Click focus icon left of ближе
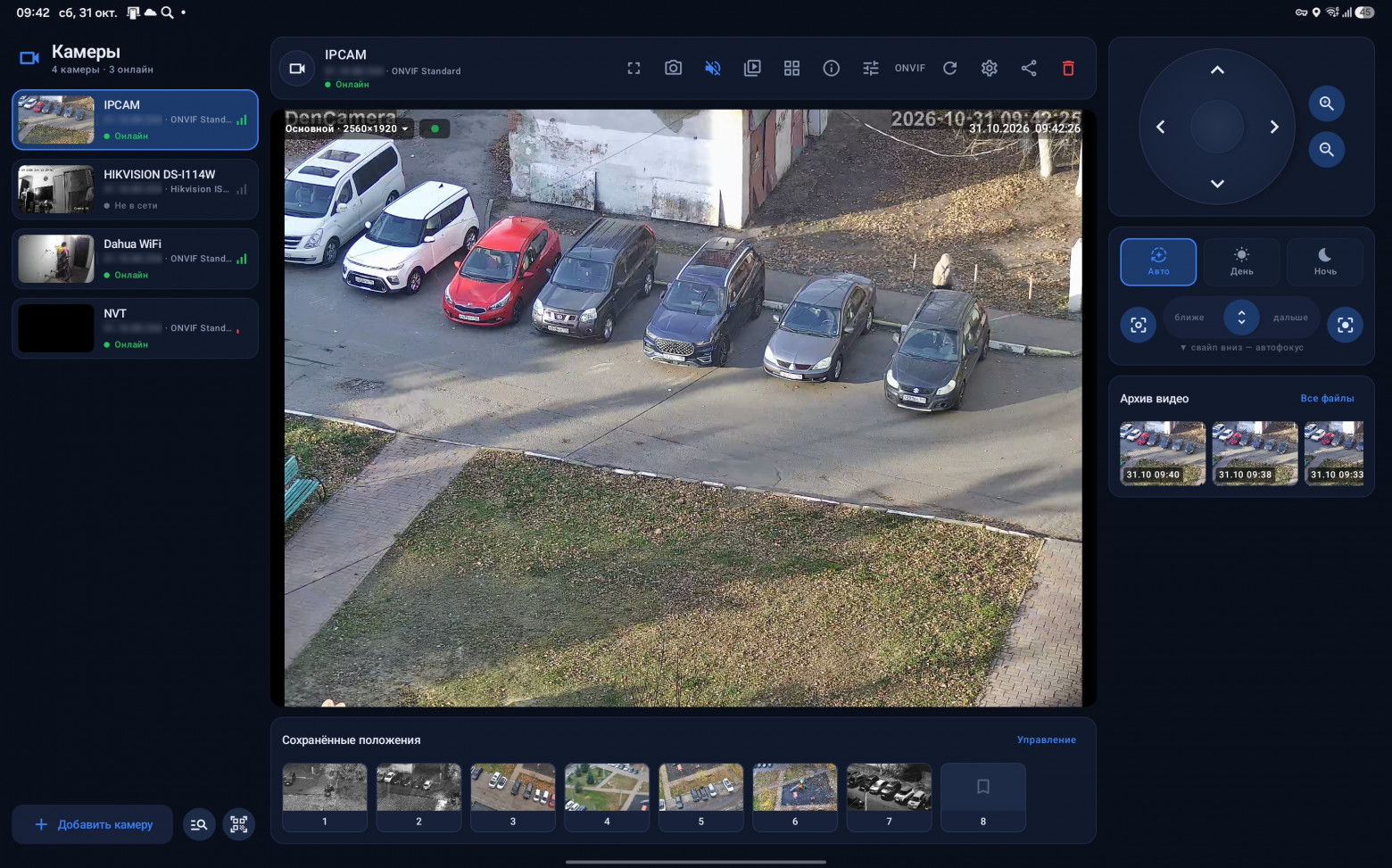1392x868 pixels. pos(1139,325)
